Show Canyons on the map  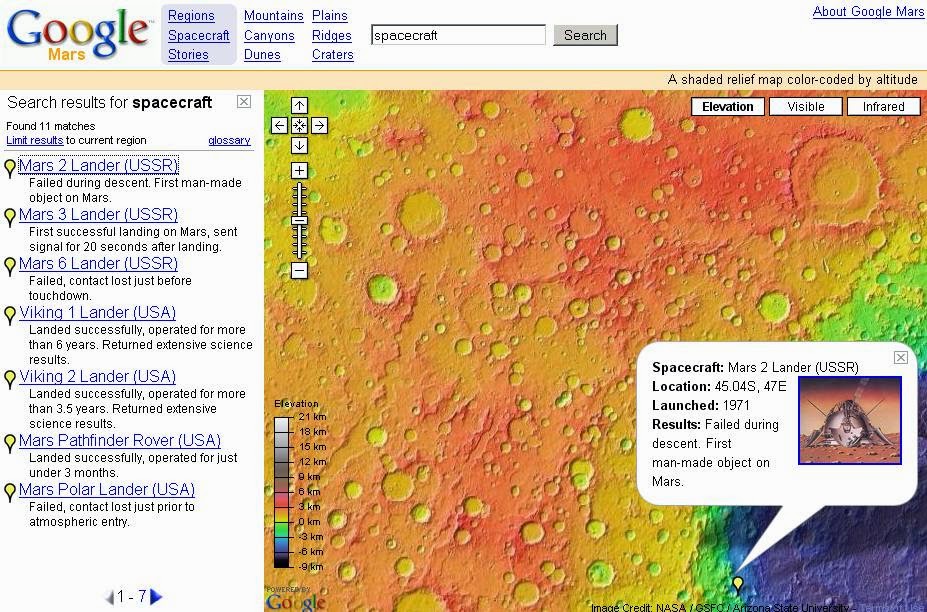pos(269,35)
